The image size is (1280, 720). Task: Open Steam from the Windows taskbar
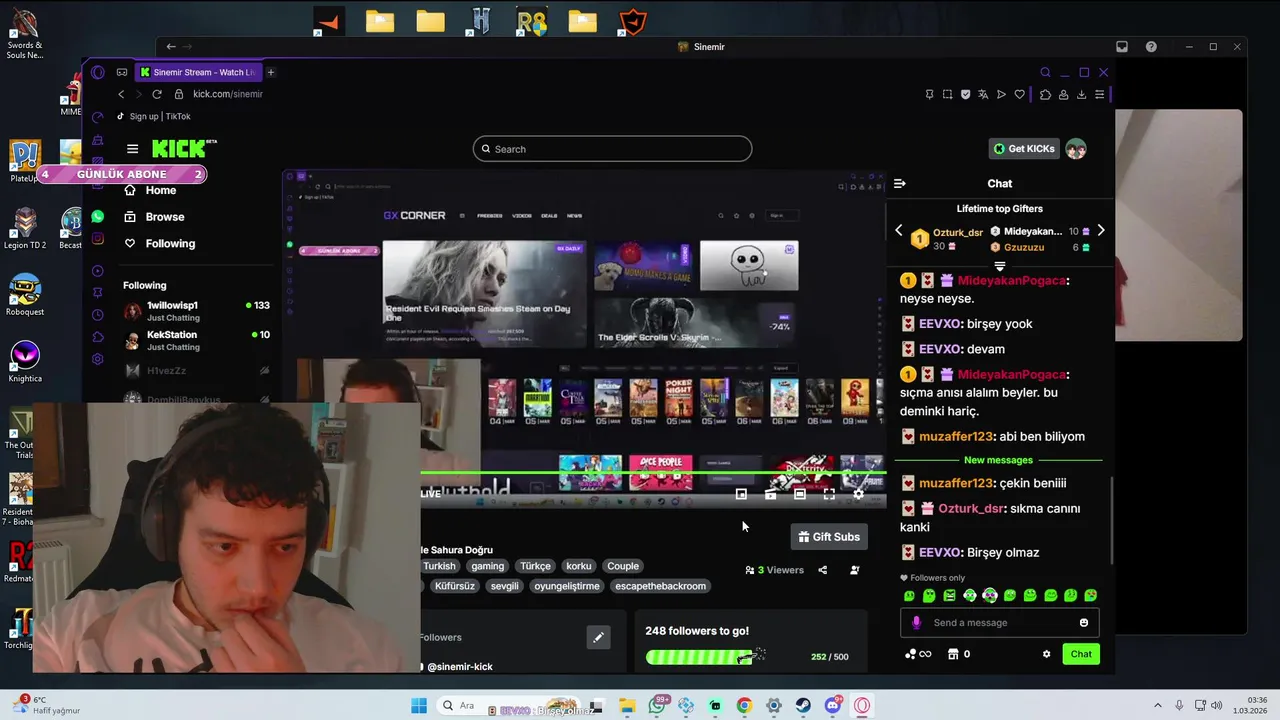pos(803,705)
